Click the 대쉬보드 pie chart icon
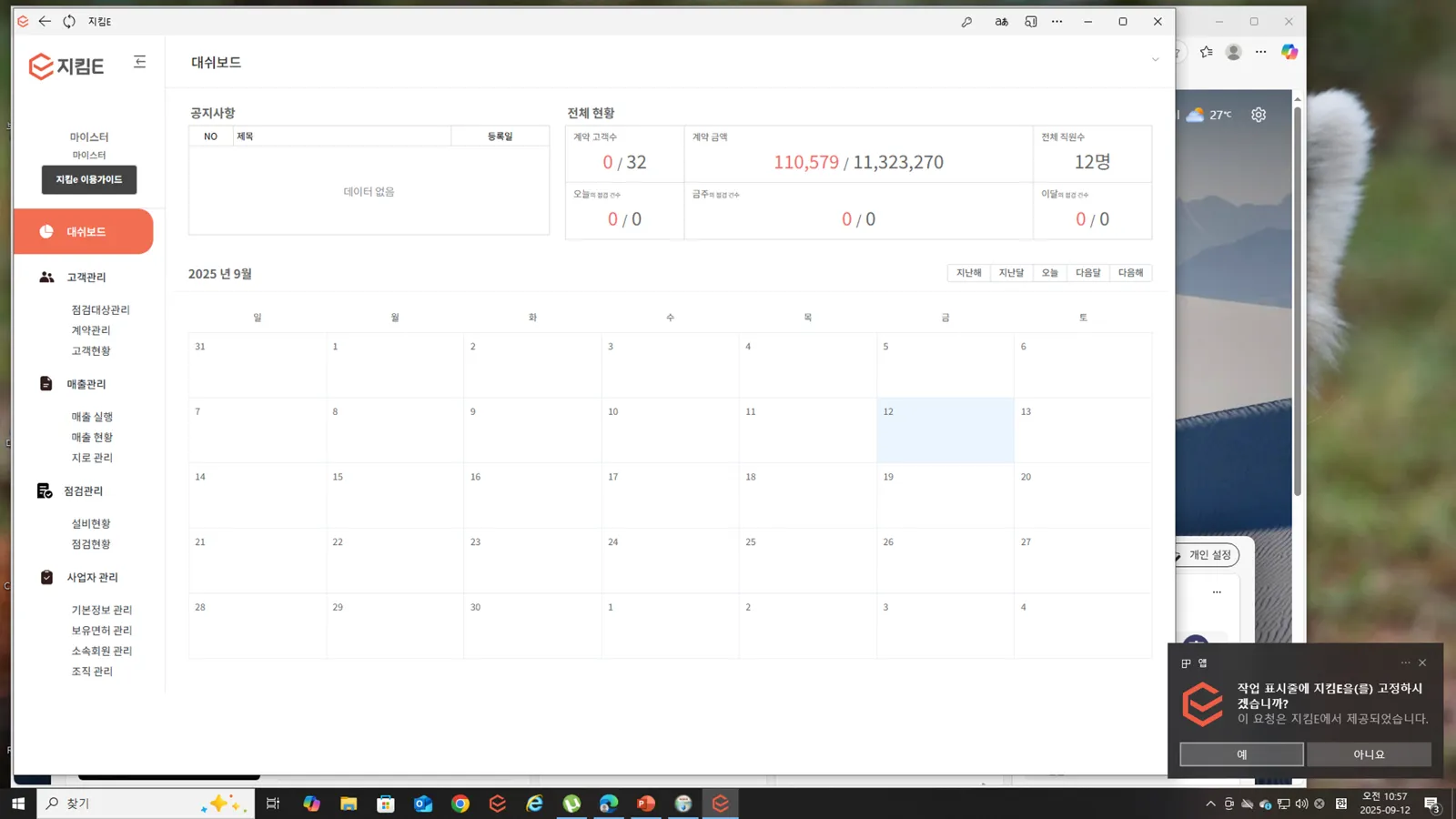The width and height of the screenshot is (1456, 819). coord(46,231)
